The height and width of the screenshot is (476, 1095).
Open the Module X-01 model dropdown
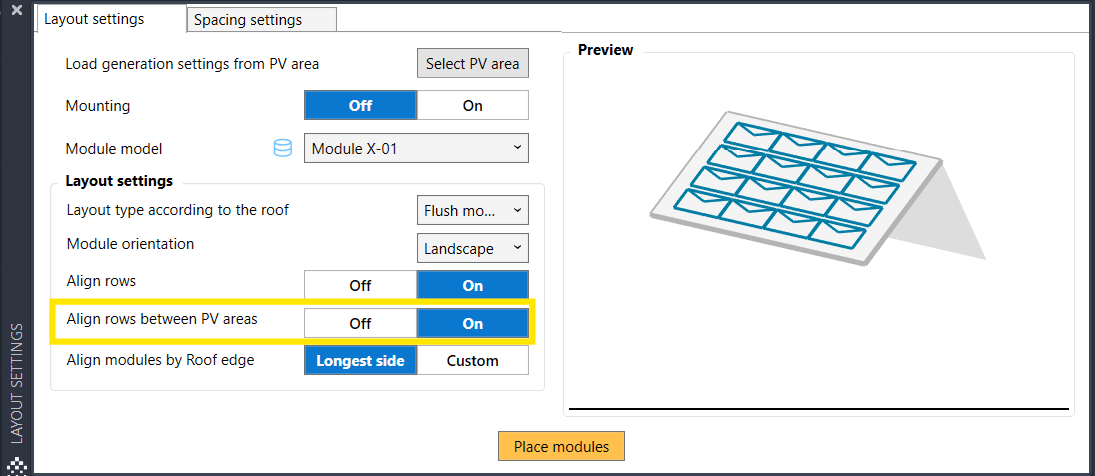[416, 148]
